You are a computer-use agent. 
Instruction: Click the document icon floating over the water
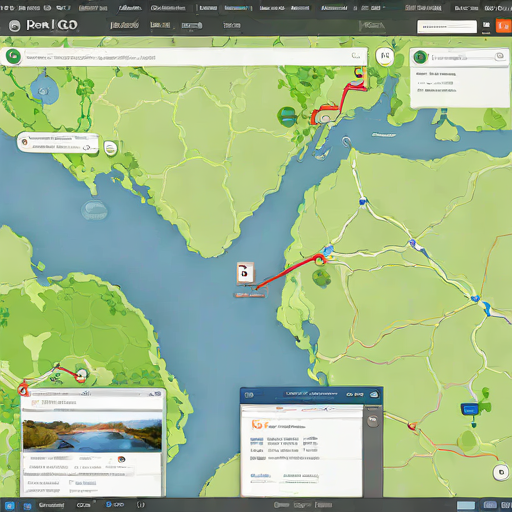245,273
